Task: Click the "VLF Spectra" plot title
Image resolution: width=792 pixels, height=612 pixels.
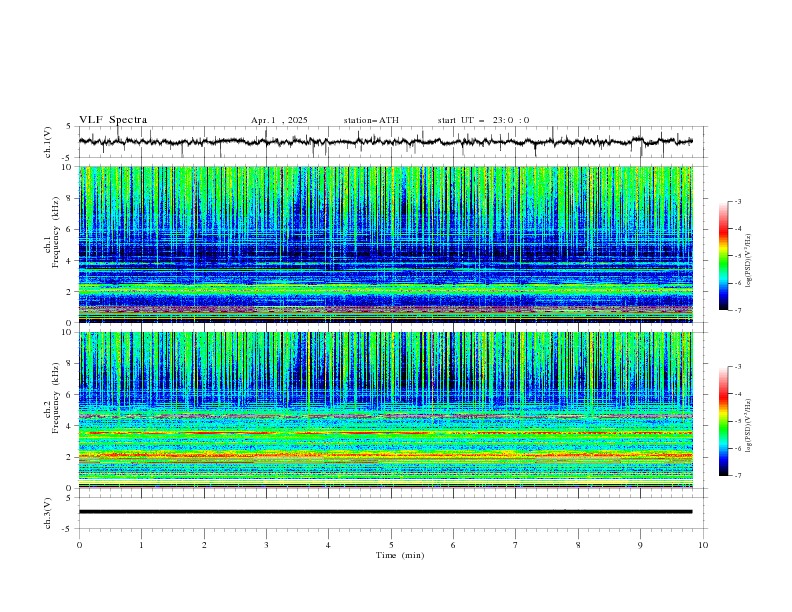Action: (113, 120)
